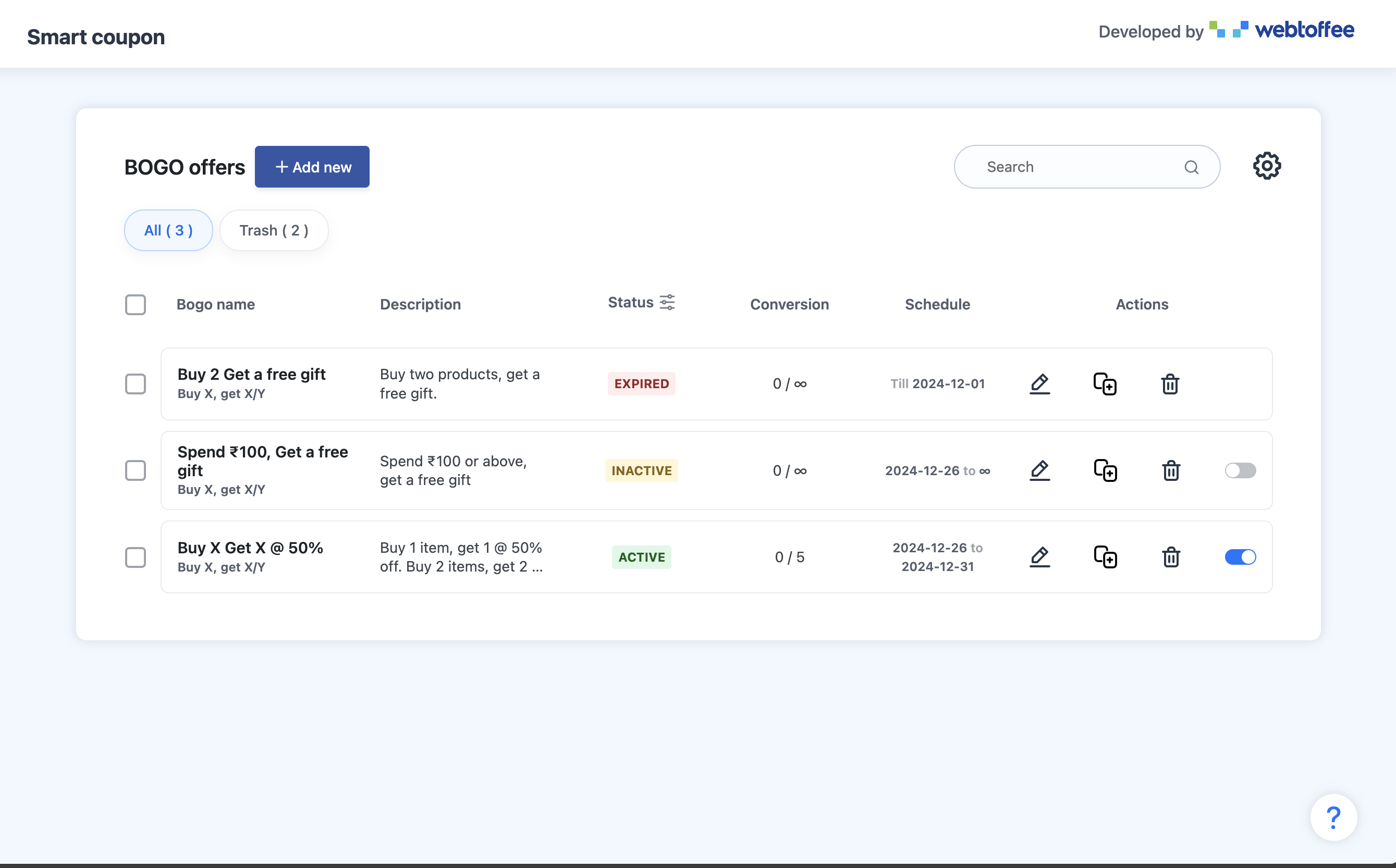1396x868 pixels.
Task: Click the INACTIVE status badge
Action: 641,471
